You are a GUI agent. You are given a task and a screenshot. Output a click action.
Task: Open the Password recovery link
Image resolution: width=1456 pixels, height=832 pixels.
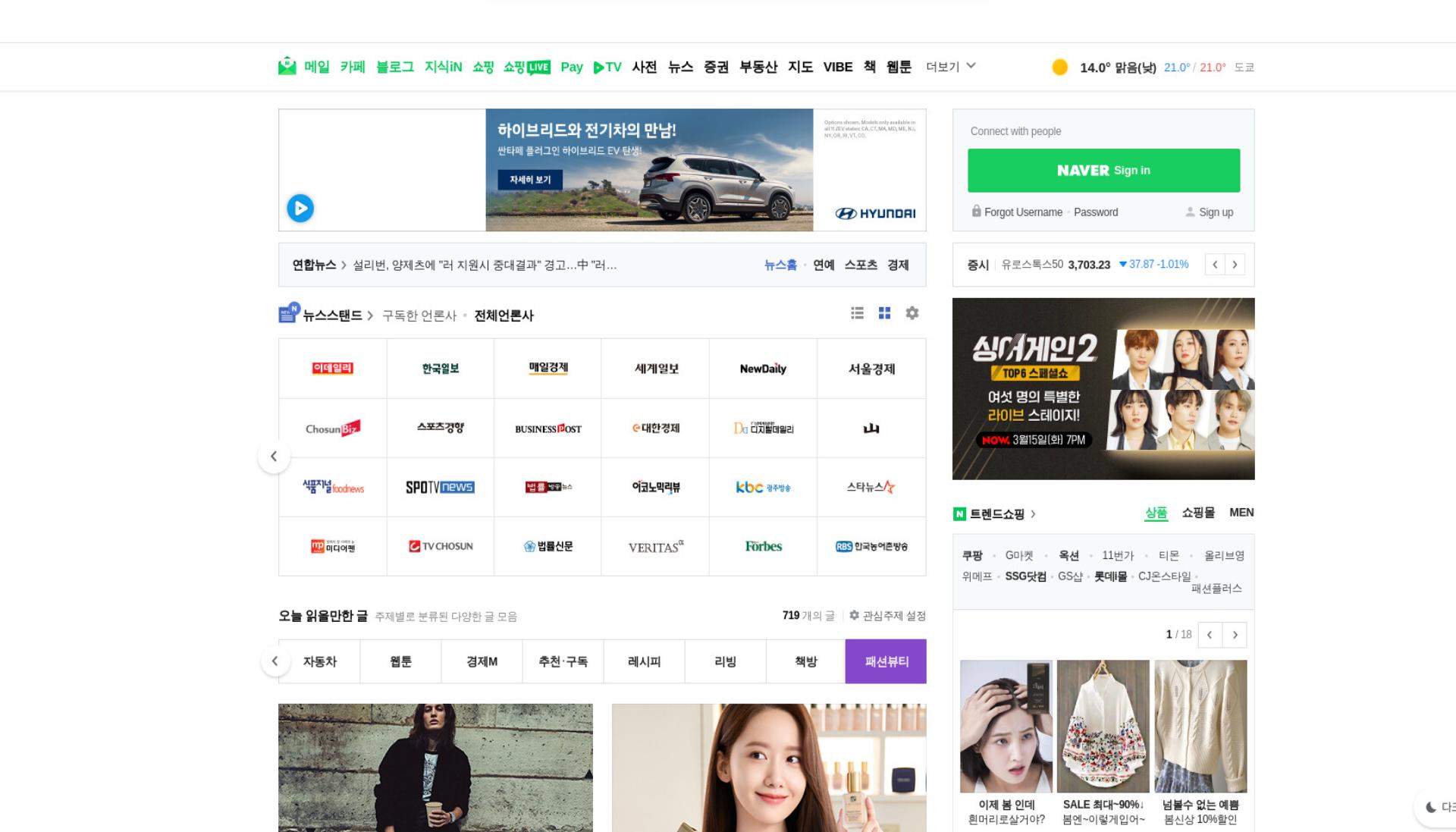[x=1096, y=212]
